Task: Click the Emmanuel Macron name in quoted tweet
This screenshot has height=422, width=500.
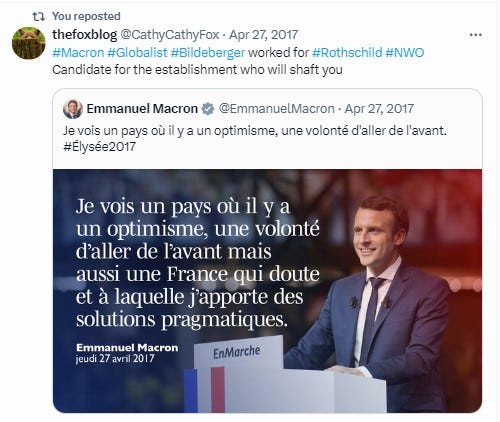Action: [142, 109]
